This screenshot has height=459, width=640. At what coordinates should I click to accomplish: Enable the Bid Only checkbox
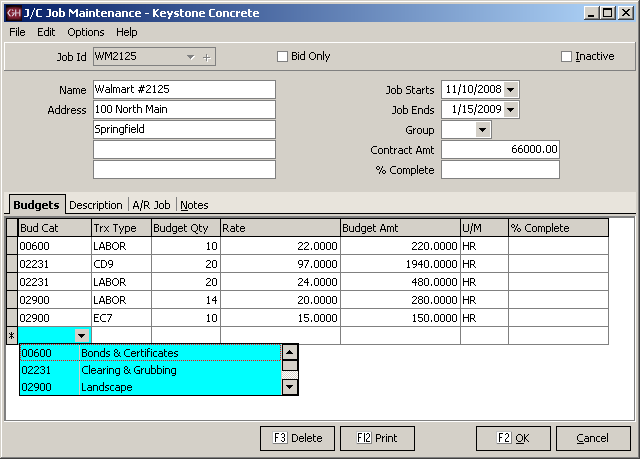[283, 57]
